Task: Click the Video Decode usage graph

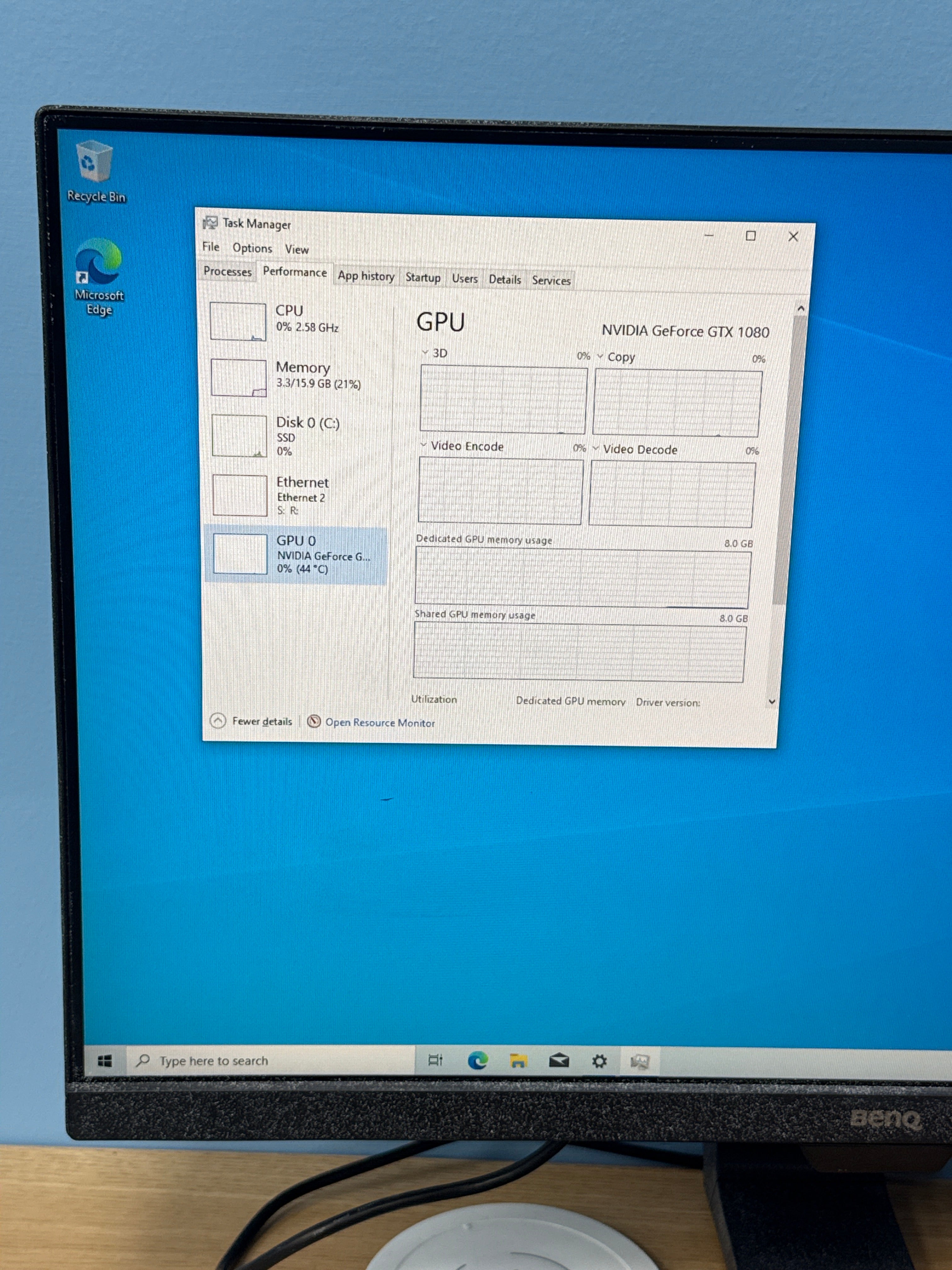Action: 672,494
